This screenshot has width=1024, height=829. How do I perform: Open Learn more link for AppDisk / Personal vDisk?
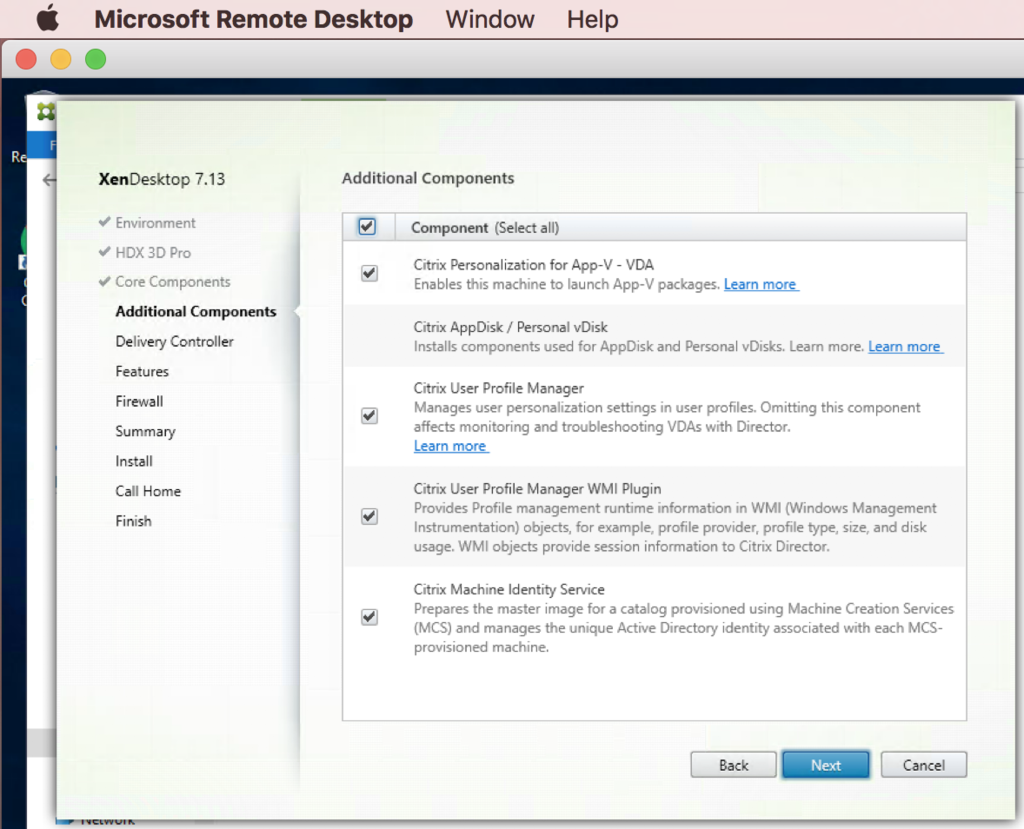(905, 346)
